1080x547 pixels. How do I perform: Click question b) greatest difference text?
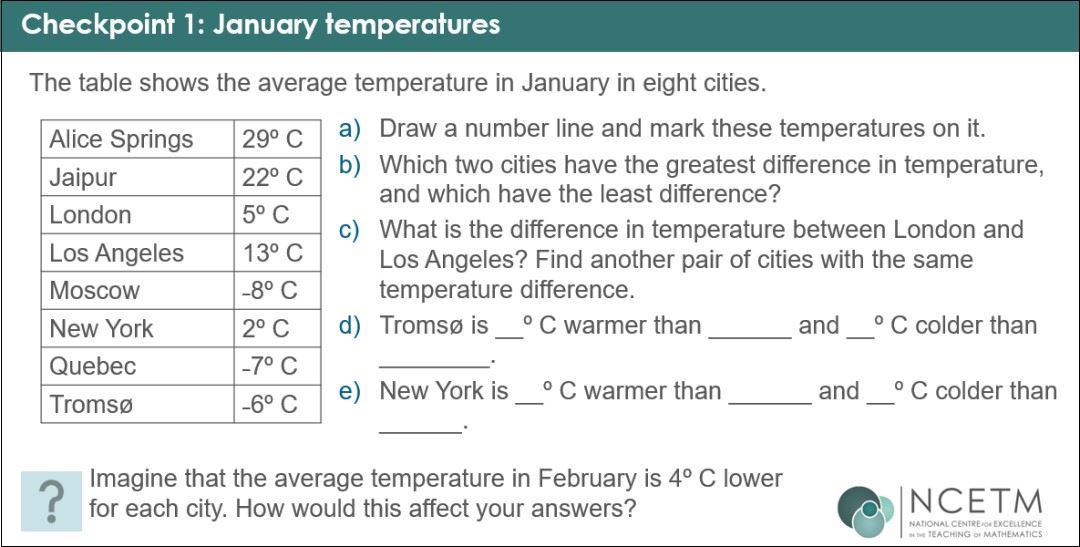point(691,179)
